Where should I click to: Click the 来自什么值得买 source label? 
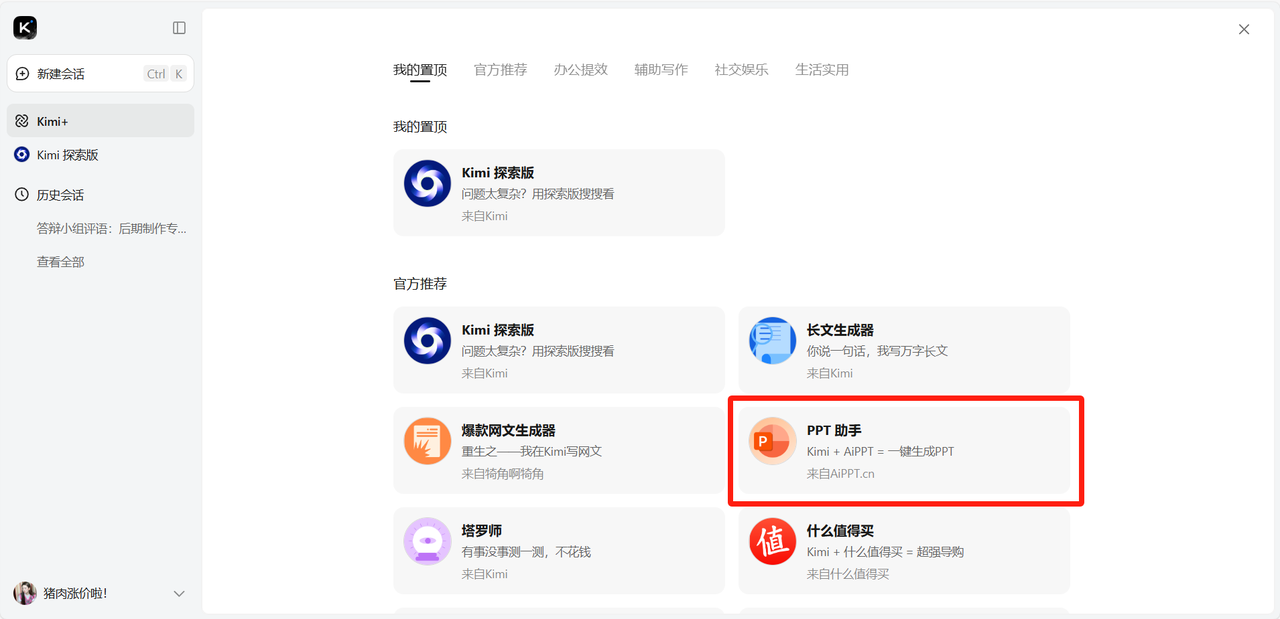click(x=848, y=574)
